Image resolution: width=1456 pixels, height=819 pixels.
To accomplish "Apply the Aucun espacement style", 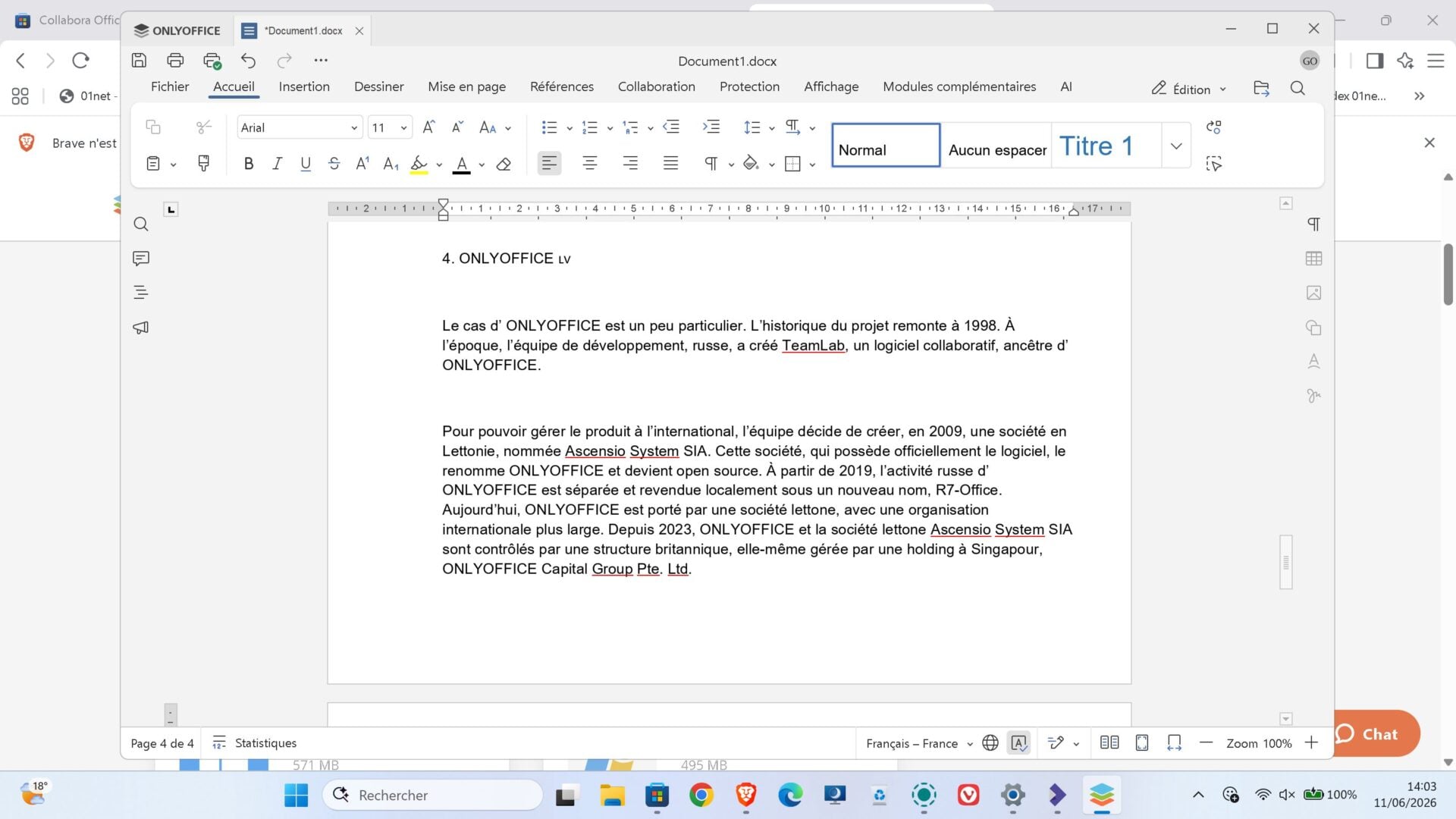I will (996, 146).
